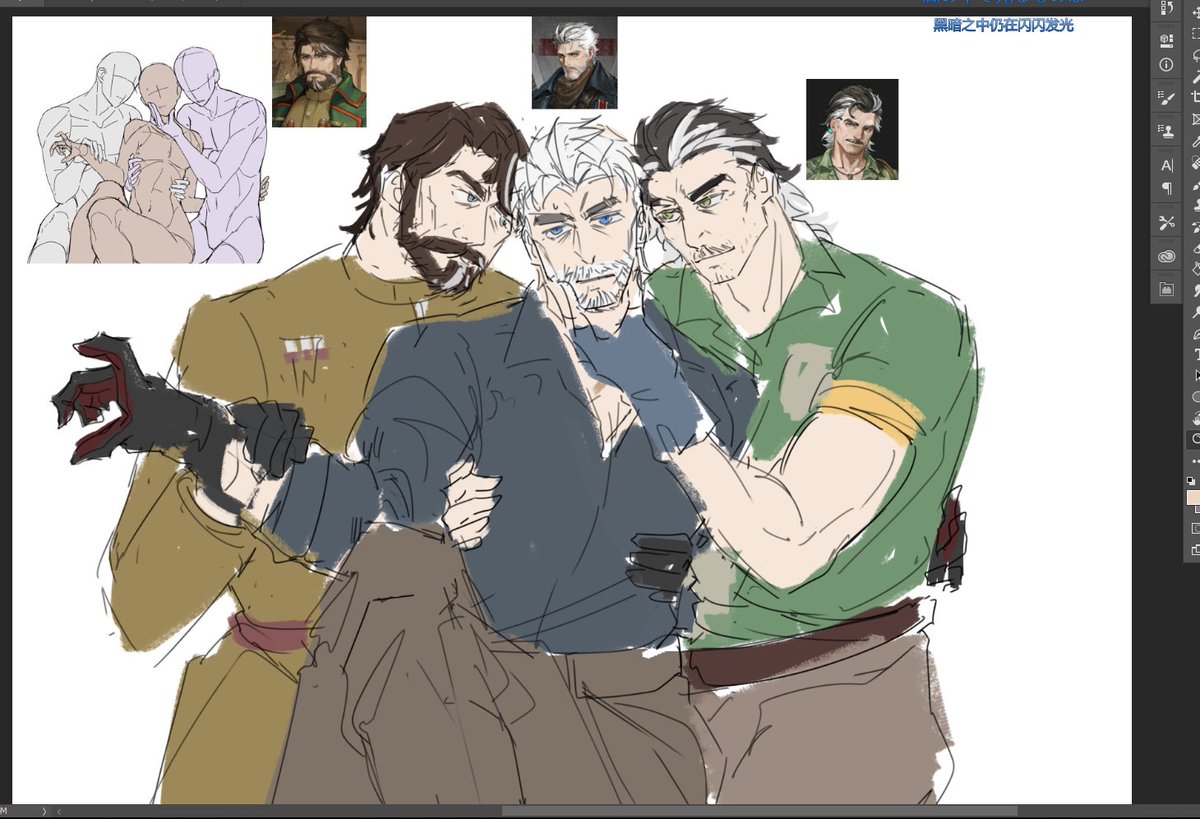The width and height of the screenshot is (1200, 819).
Task: Select the Eyedropper tool
Action: point(1196,141)
